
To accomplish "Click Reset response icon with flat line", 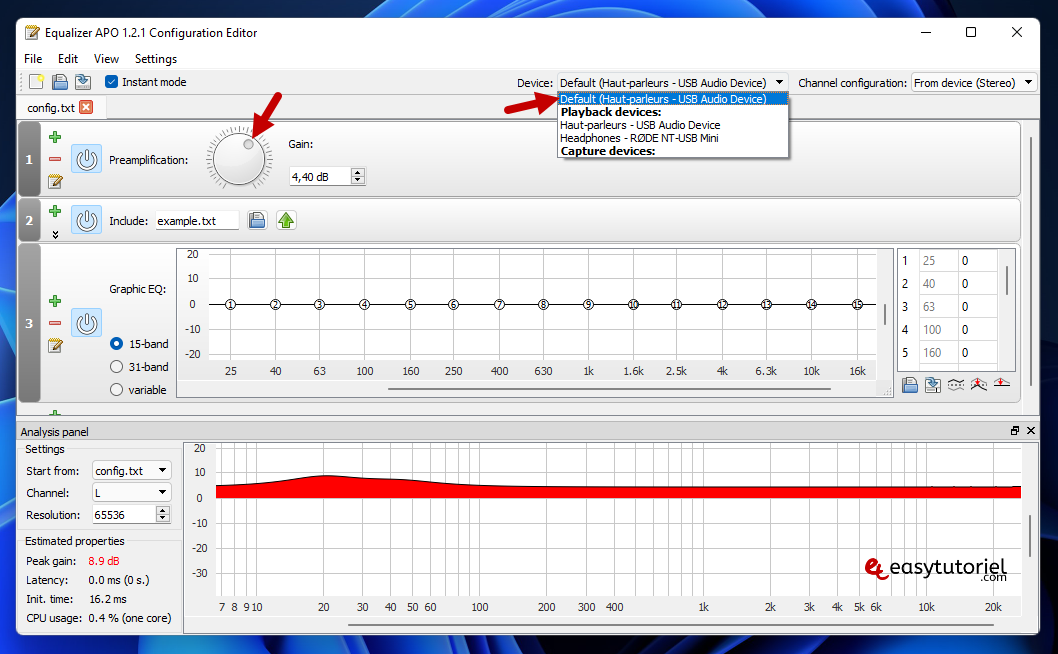I will tap(1002, 383).
